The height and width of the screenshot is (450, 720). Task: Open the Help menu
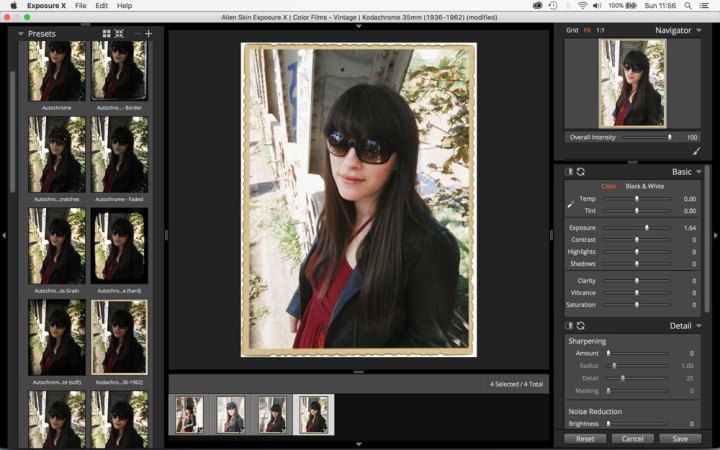pos(124,6)
